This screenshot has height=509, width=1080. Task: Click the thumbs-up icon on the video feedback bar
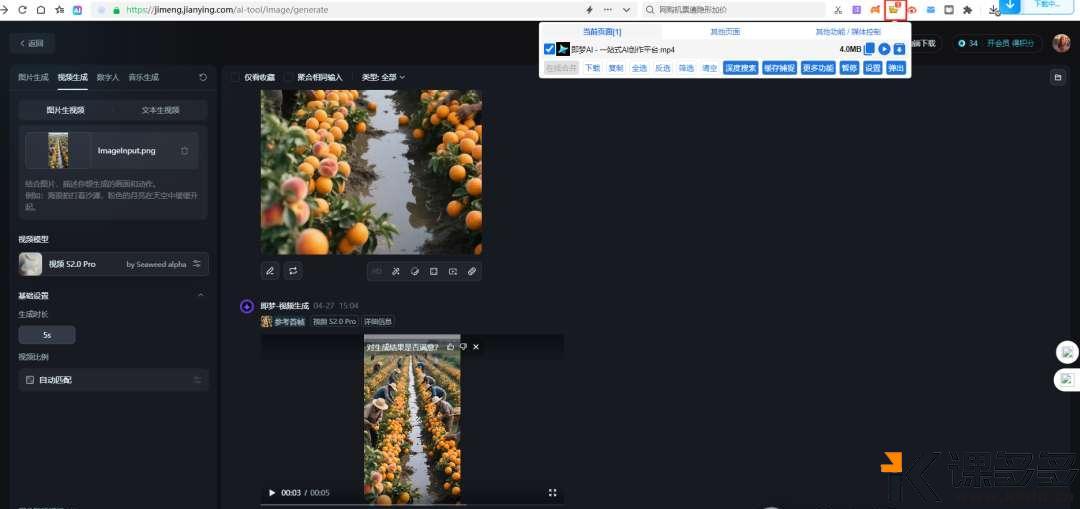point(450,347)
